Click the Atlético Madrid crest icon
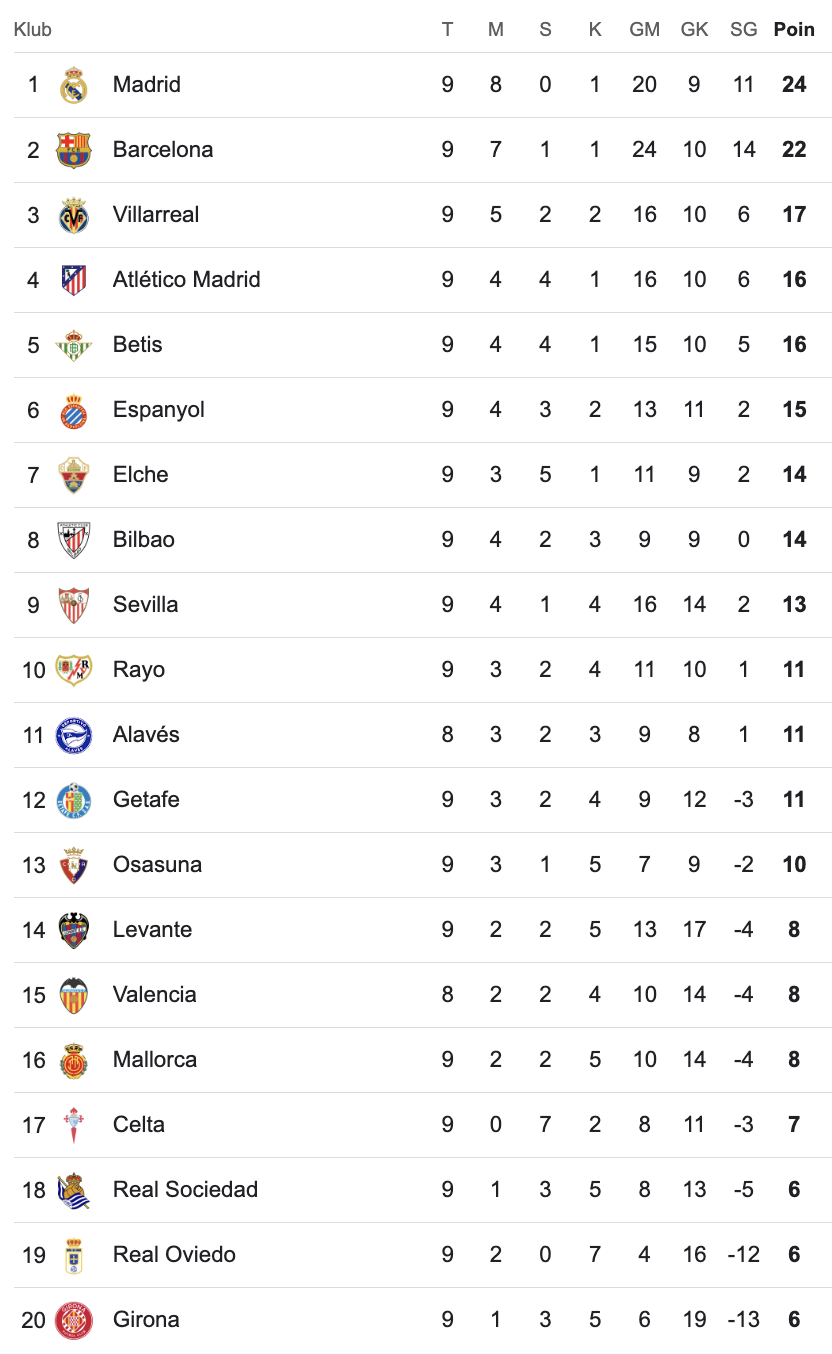The image size is (832, 1354). [74, 280]
